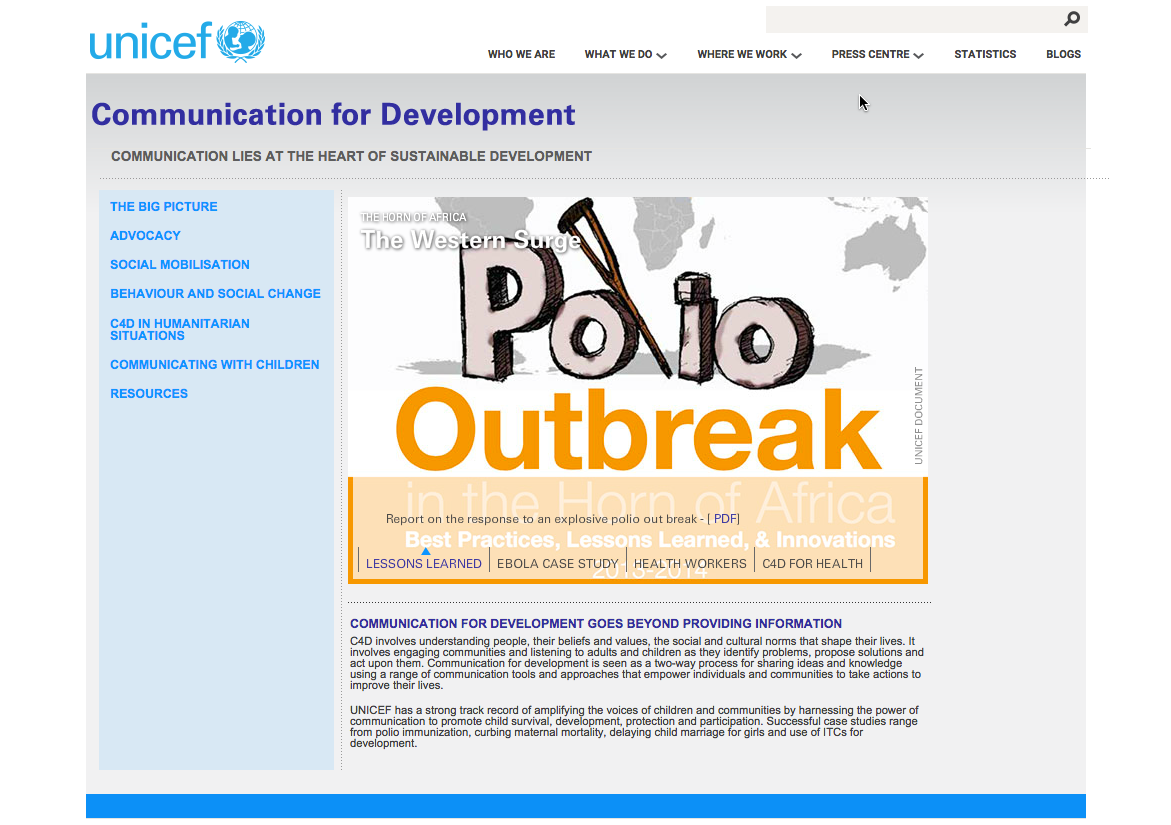The width and height of the screenshot is (1171, 825).
Task: Open the PRESS CENTRE menu
Action: 870,55
